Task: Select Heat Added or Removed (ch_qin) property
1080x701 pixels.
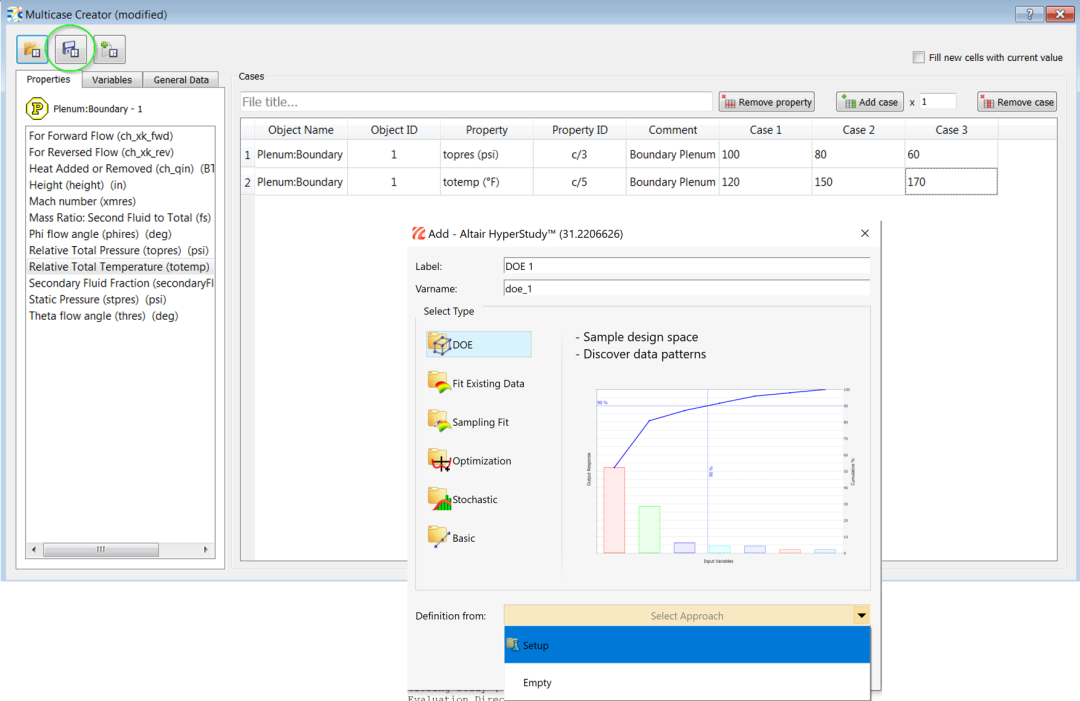Action: coord(121,169)
